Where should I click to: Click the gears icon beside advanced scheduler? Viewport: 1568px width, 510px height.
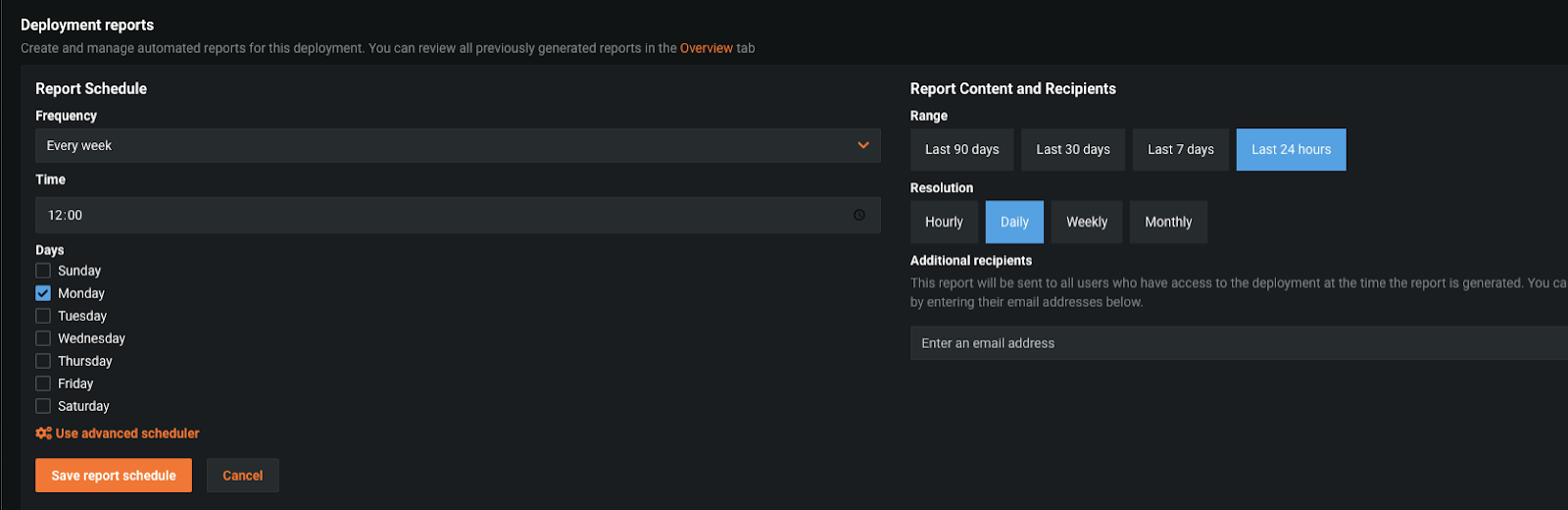(43, 433)
